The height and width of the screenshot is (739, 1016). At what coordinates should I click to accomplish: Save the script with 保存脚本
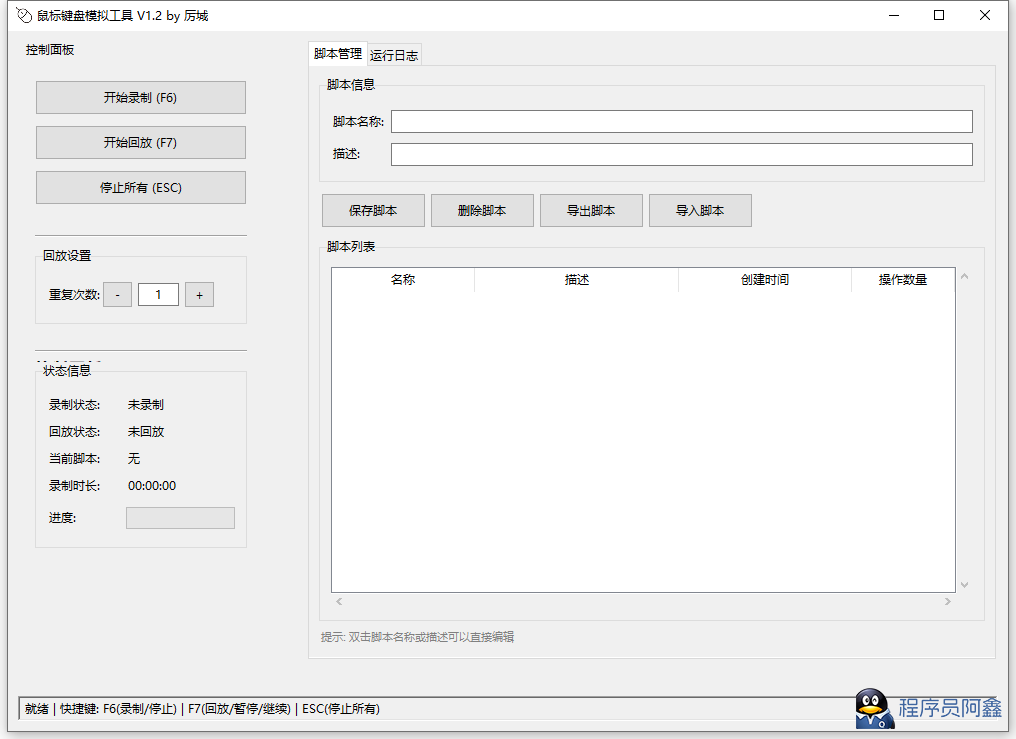(x=373, y=211)
